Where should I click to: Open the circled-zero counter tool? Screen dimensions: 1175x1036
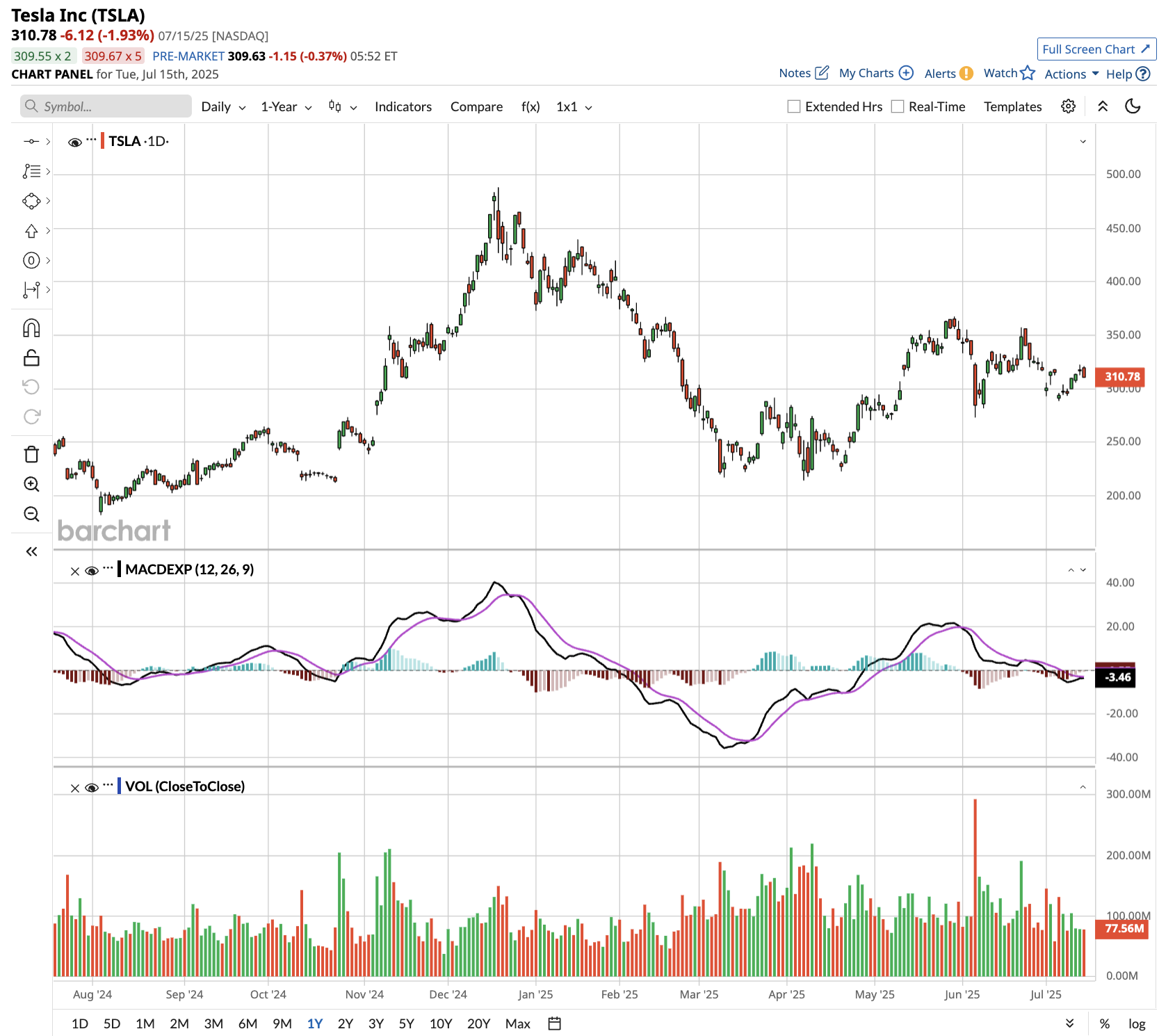[x=31, y=261]
